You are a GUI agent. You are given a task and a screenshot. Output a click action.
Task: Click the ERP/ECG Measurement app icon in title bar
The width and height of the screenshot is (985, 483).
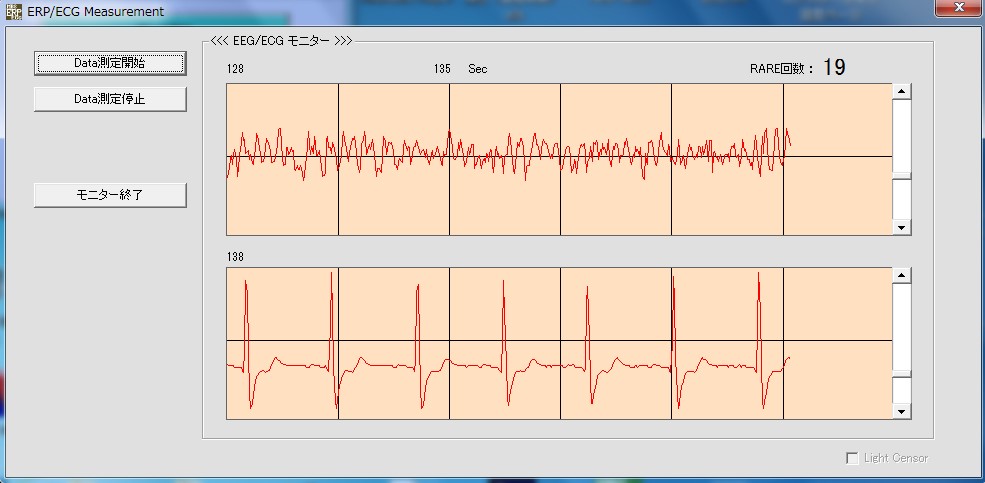coord(13,11)
